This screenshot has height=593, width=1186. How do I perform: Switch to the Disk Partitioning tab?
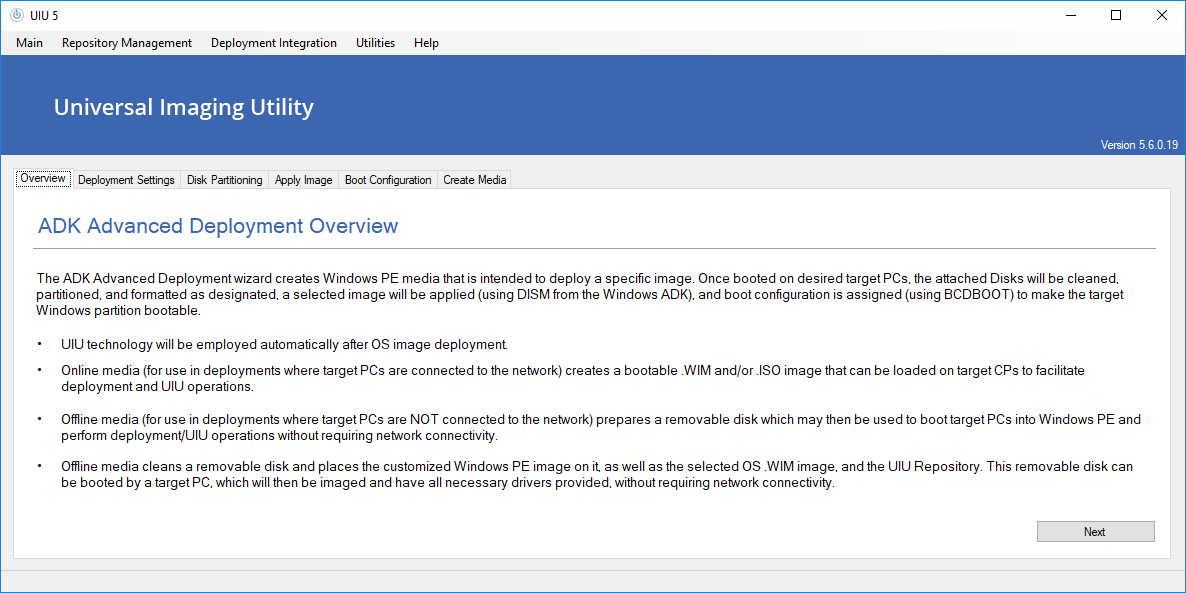(225, 180)
